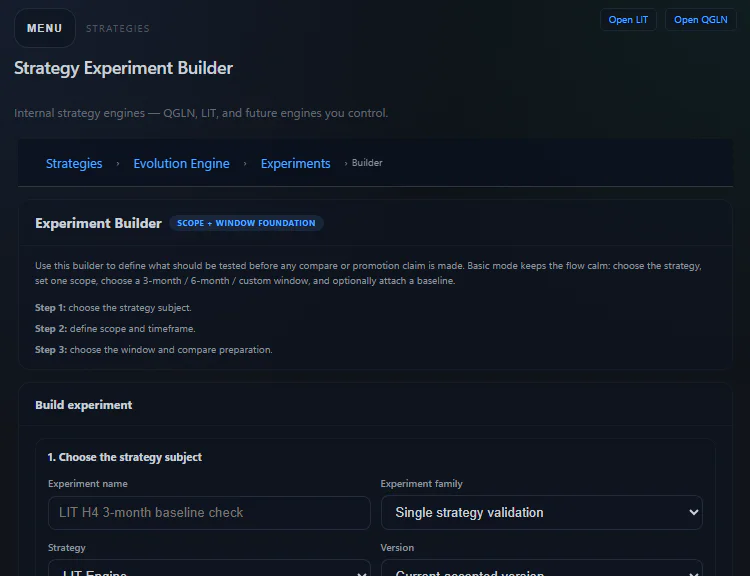Click 'Step 3: choose the window' text
The width and height of the screenshot is (750, 576).
point(154,350)
